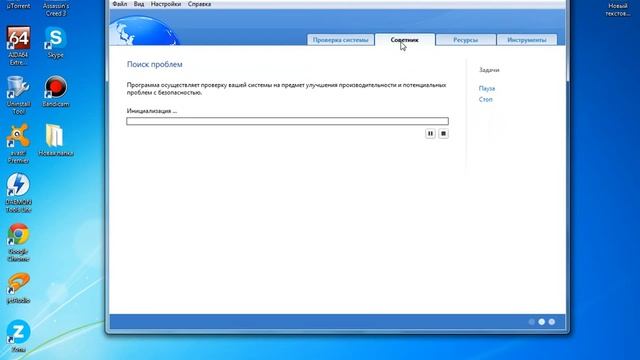The image size is (640, 360).
Task: Stop the scan with the square stop button
Action: (x=443, y=133)
